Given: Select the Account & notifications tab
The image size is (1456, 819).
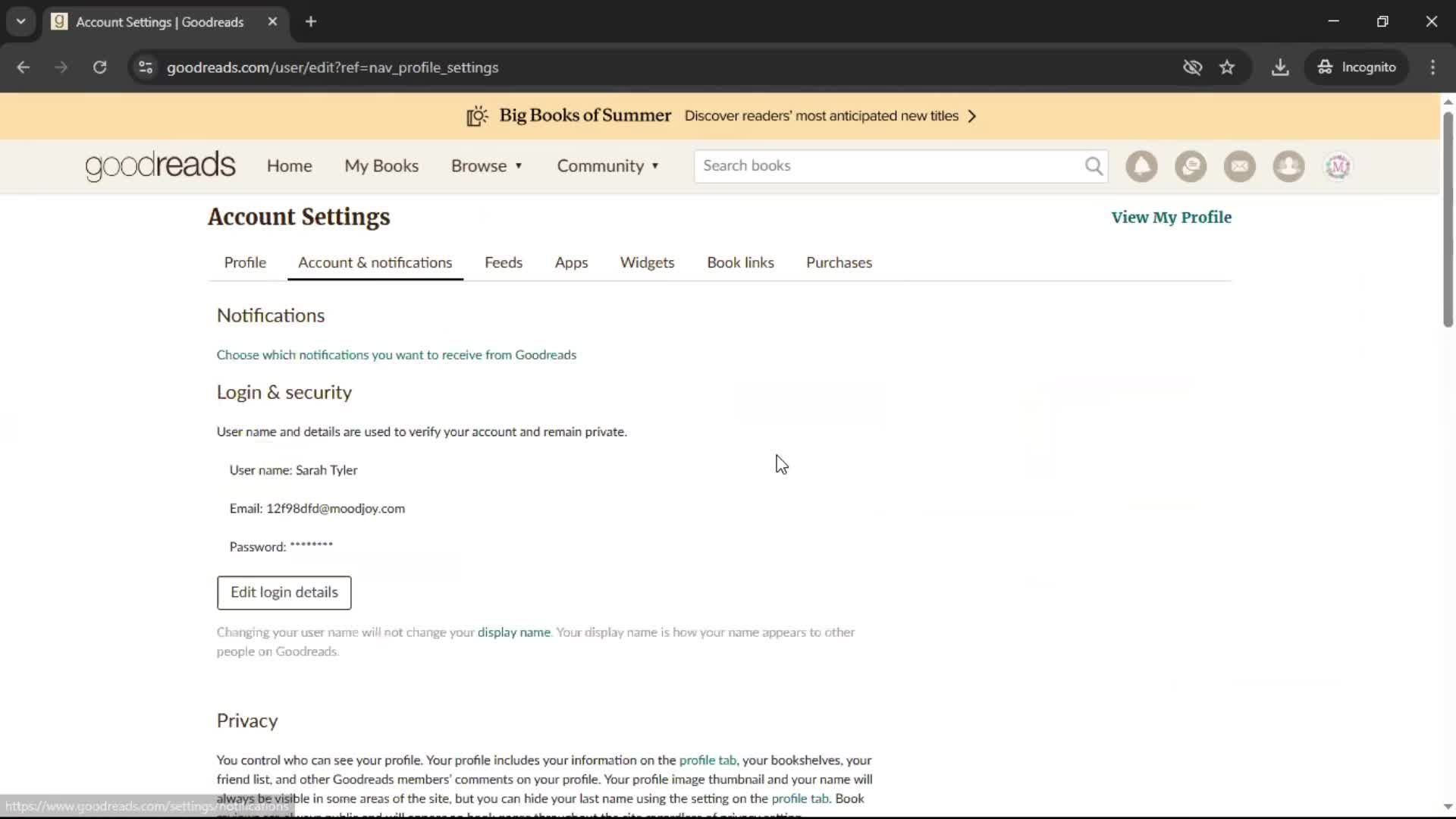Looking at the screenshot, I should (375, 262).
